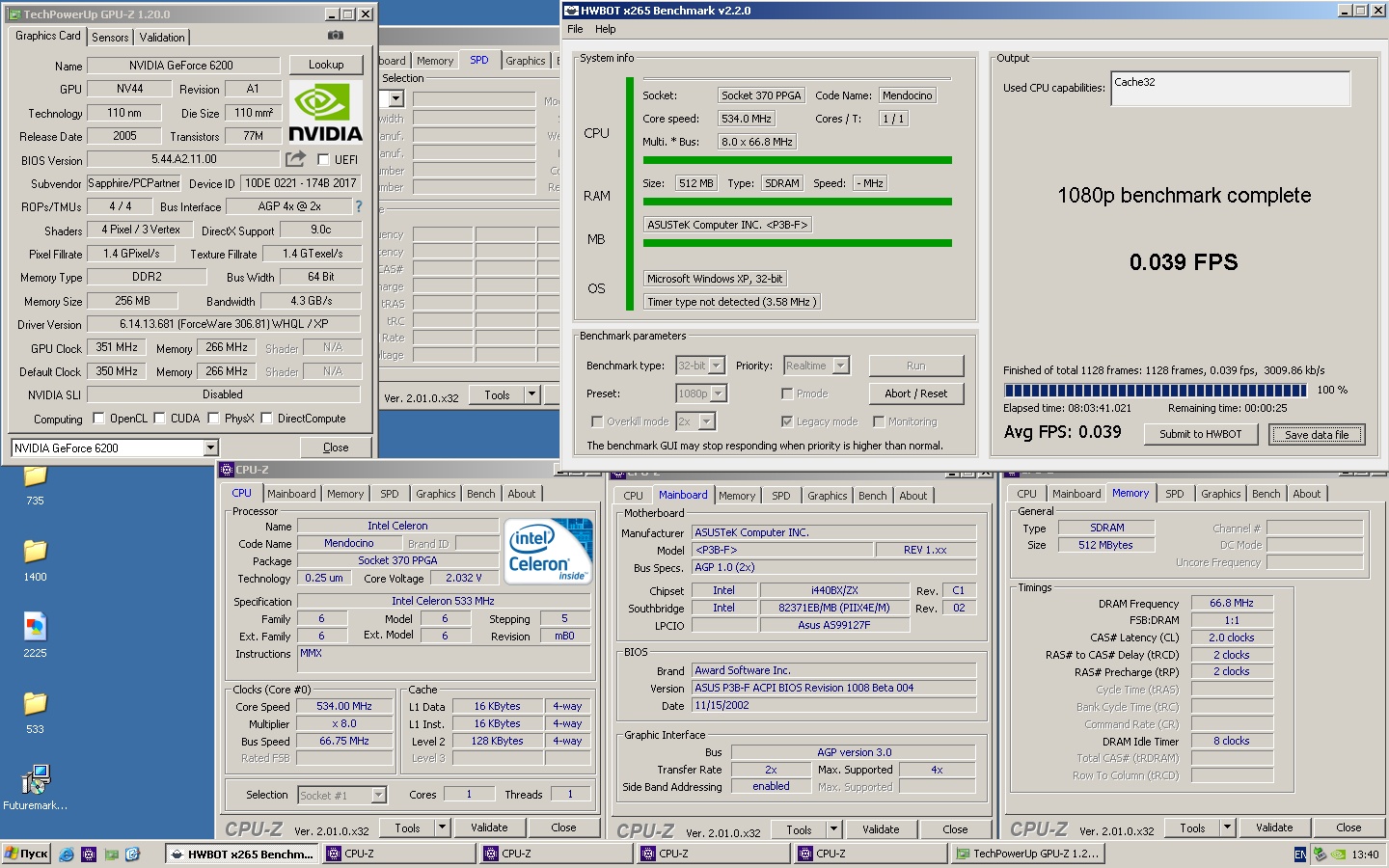Image resolution: width=1389 pixels, height=868 pixels.
Task: Switch to TechPowerUp GPU-Z taskbar button
Action: tap(1027, 854)
